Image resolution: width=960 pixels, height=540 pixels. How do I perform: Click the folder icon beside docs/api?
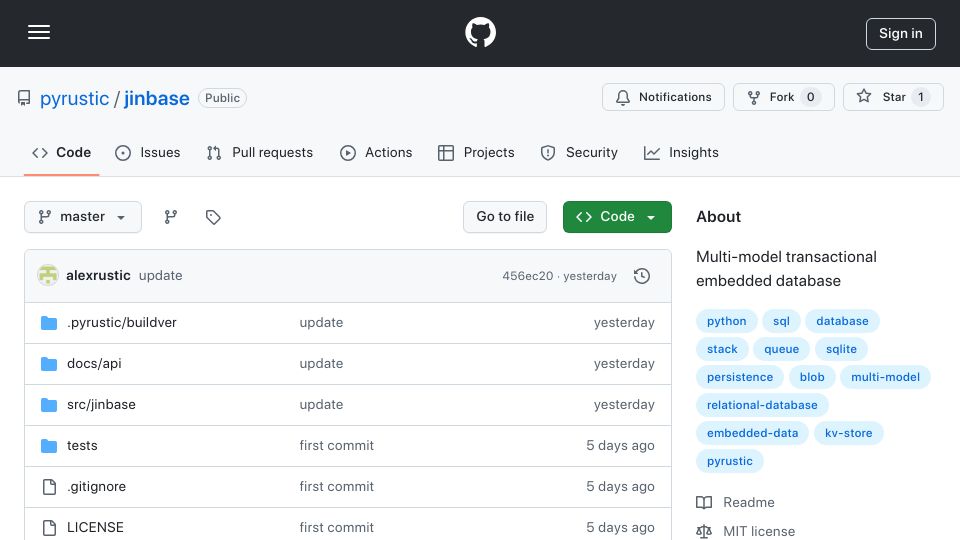pyautogui.click(x=49, y=364)
